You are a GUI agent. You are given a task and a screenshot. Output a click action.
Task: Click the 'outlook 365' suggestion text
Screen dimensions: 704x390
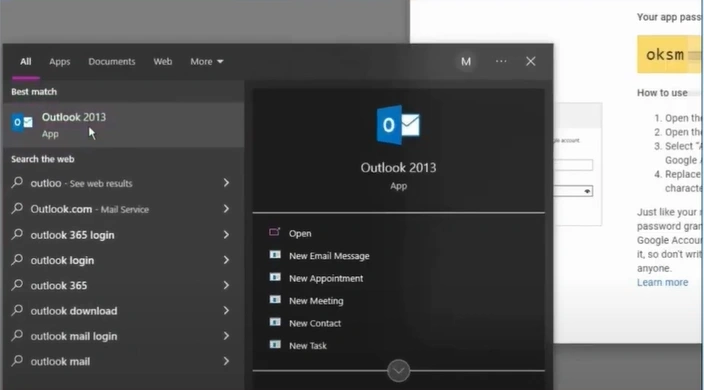tap(58, 285)
